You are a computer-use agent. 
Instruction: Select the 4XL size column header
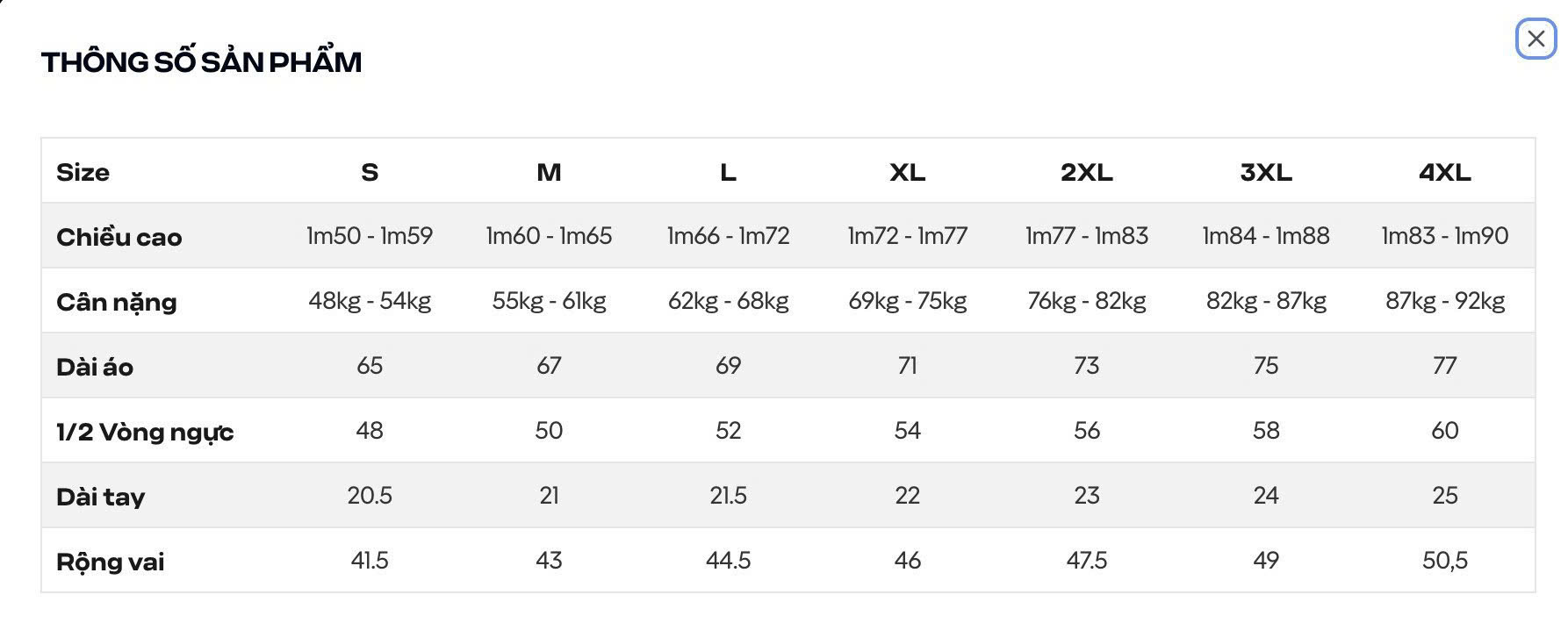point(1444,172)
